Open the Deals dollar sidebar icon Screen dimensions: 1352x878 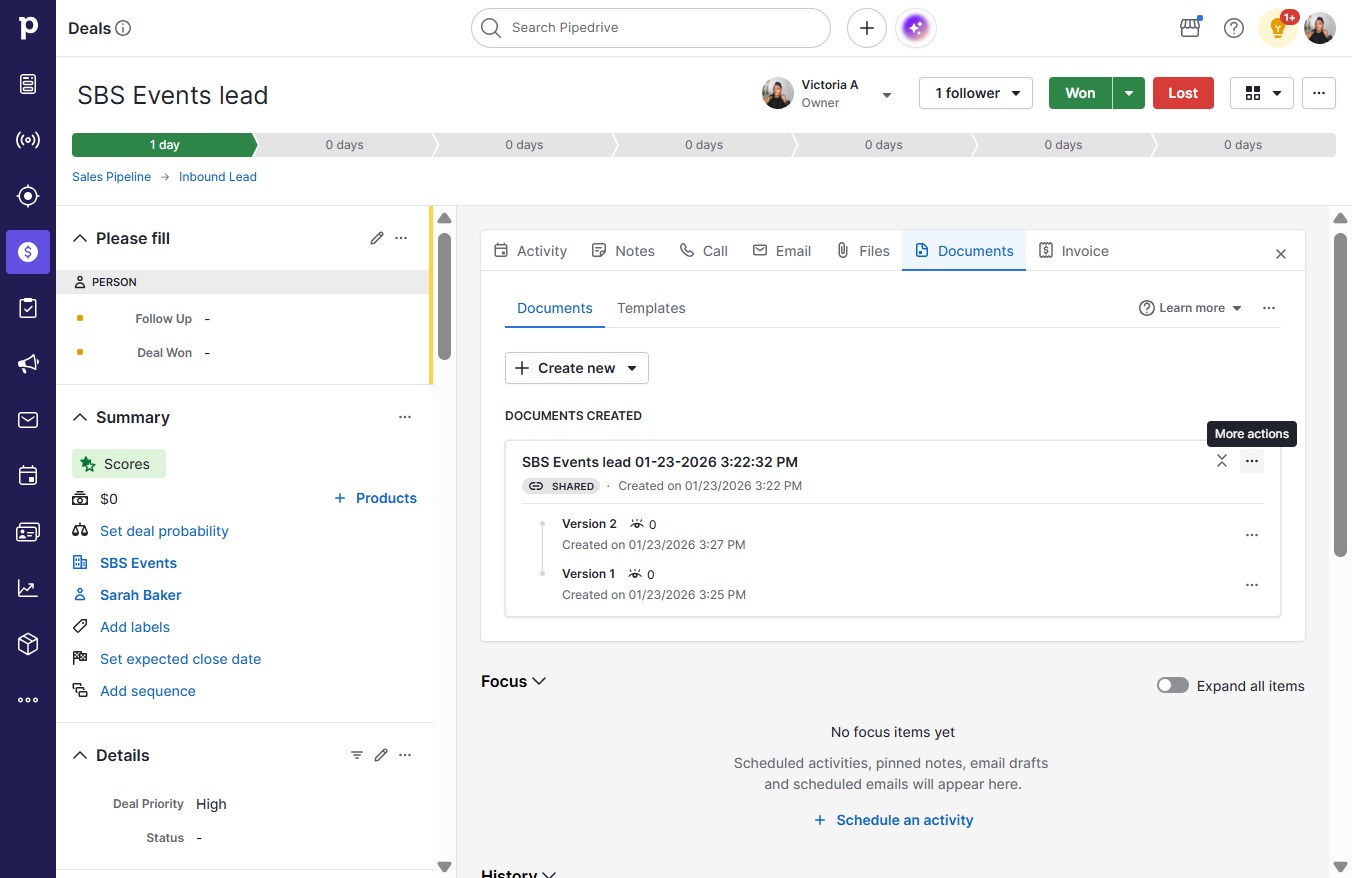(28, 252)
